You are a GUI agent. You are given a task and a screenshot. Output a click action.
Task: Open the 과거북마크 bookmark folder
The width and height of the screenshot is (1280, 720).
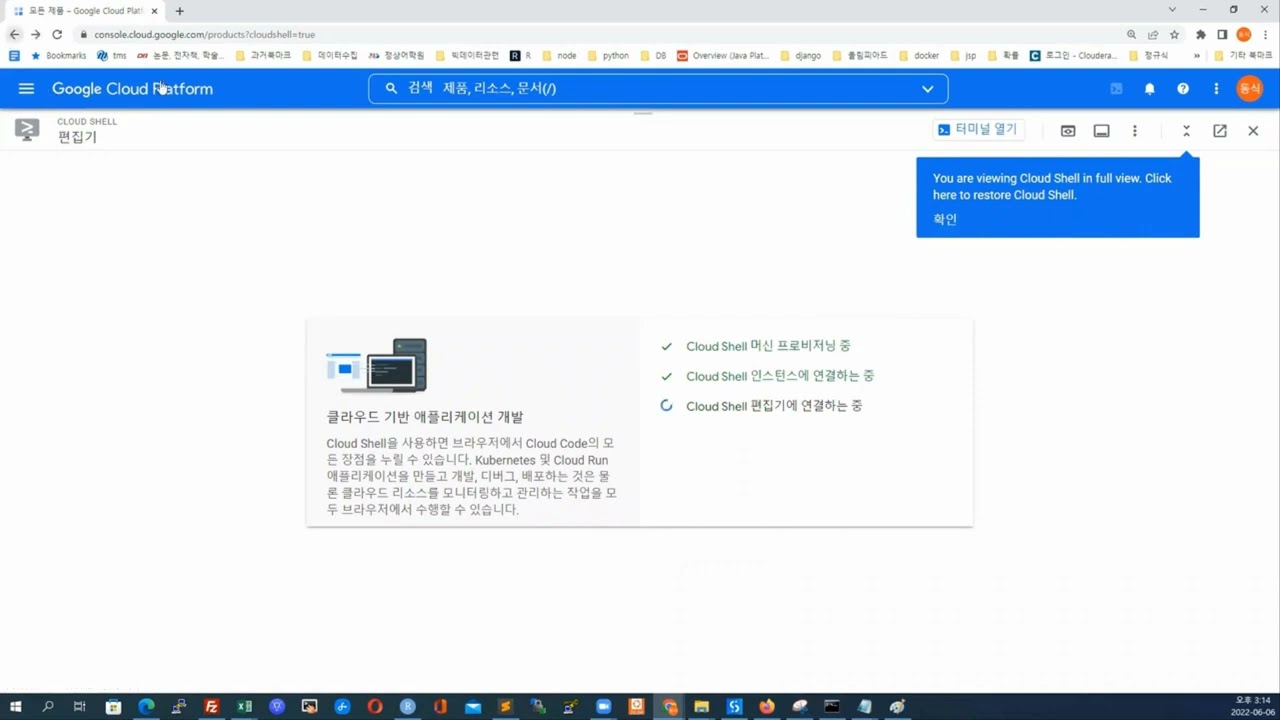pos(264,56)
